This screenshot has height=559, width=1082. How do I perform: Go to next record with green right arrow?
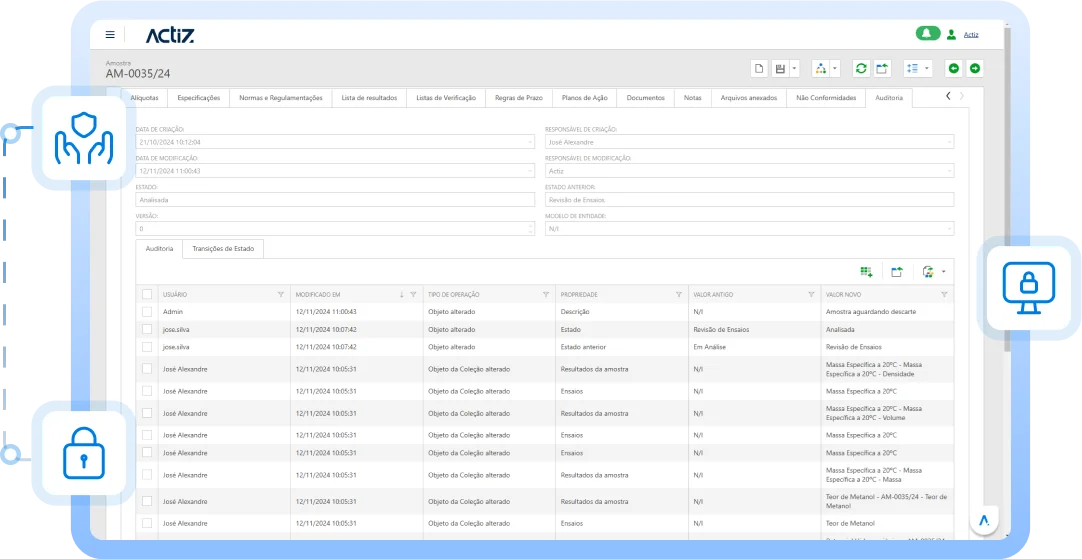(975, 68)
